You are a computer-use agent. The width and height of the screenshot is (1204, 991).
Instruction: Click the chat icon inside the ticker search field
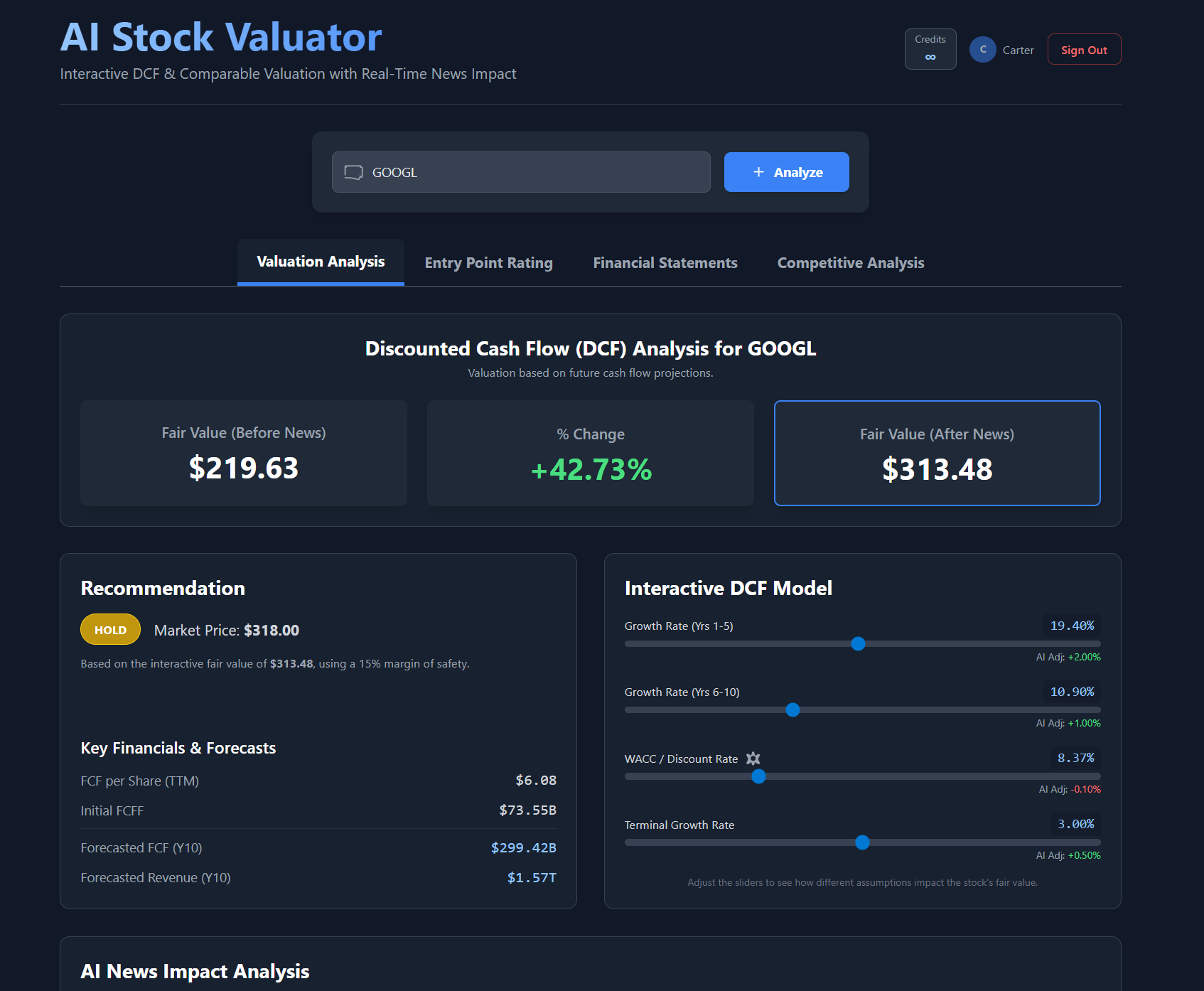click(x=353, y=171)
